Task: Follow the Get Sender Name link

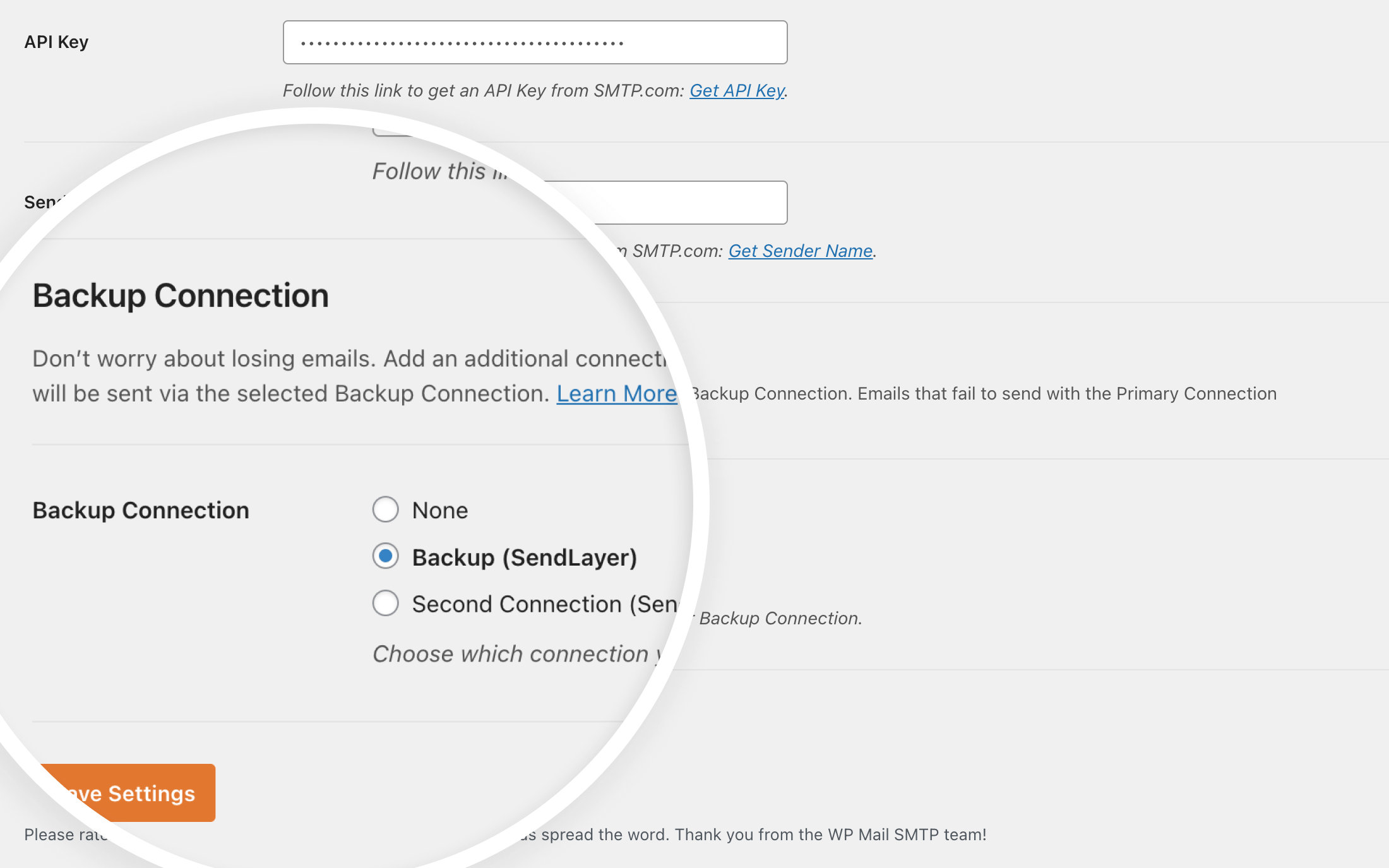Action: 800,251
